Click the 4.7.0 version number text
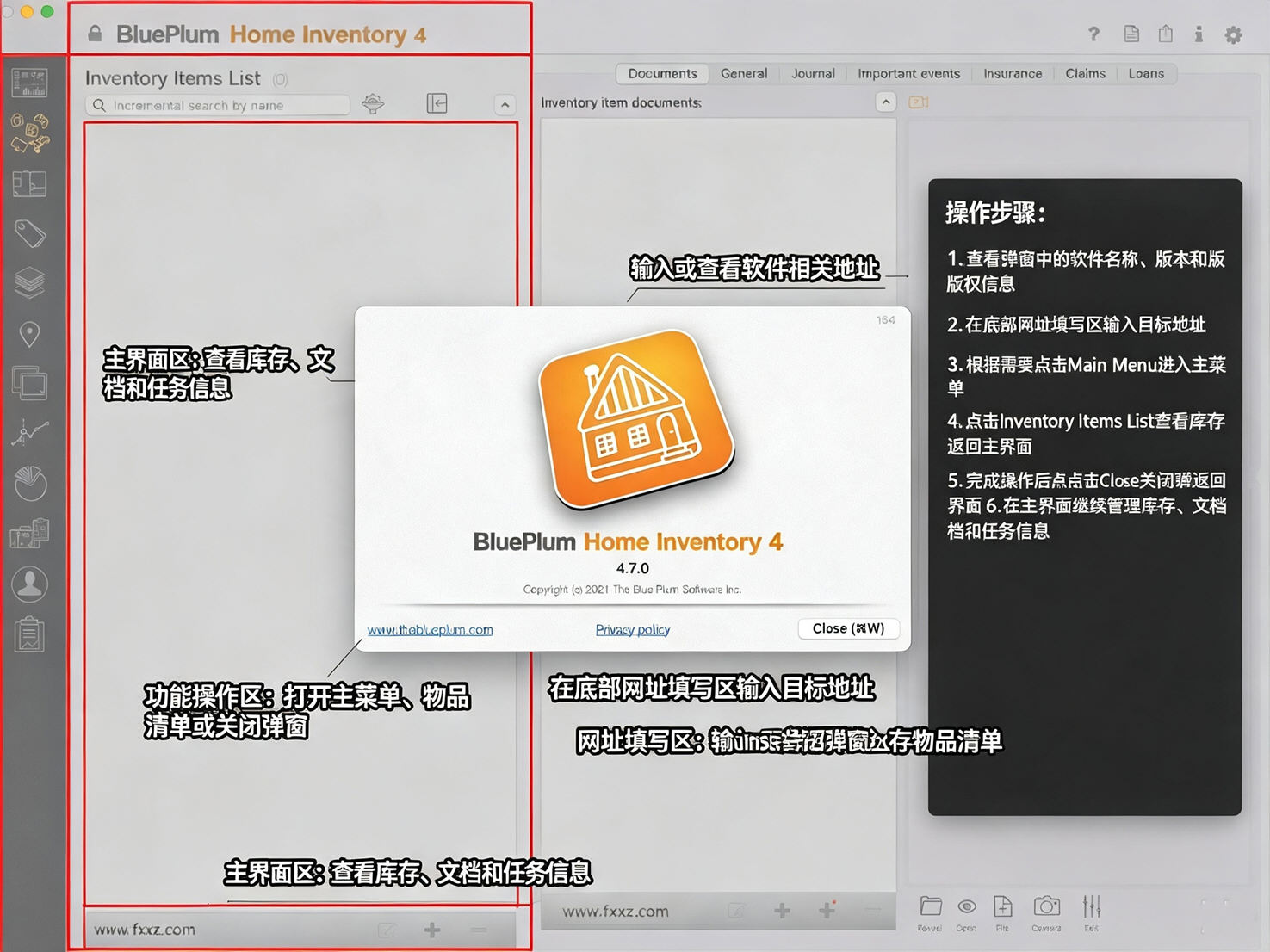The height and width of the screenshot is (952, 1270). click(633, 568)
